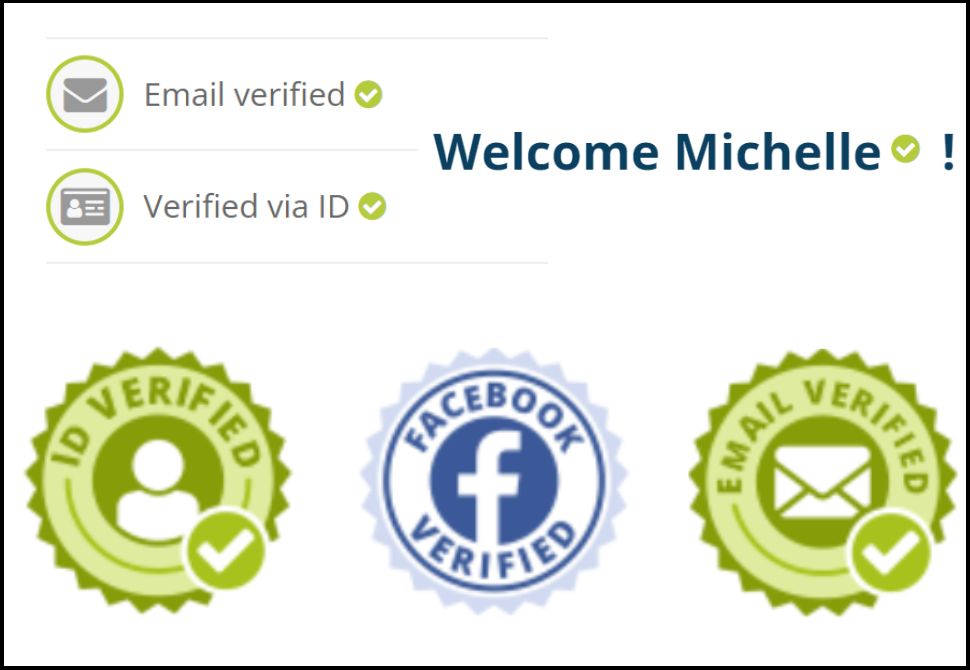Click the Welcome Michelle heading
The width and height of the screenshot is (970, 670).
click(x=694, y=152)
